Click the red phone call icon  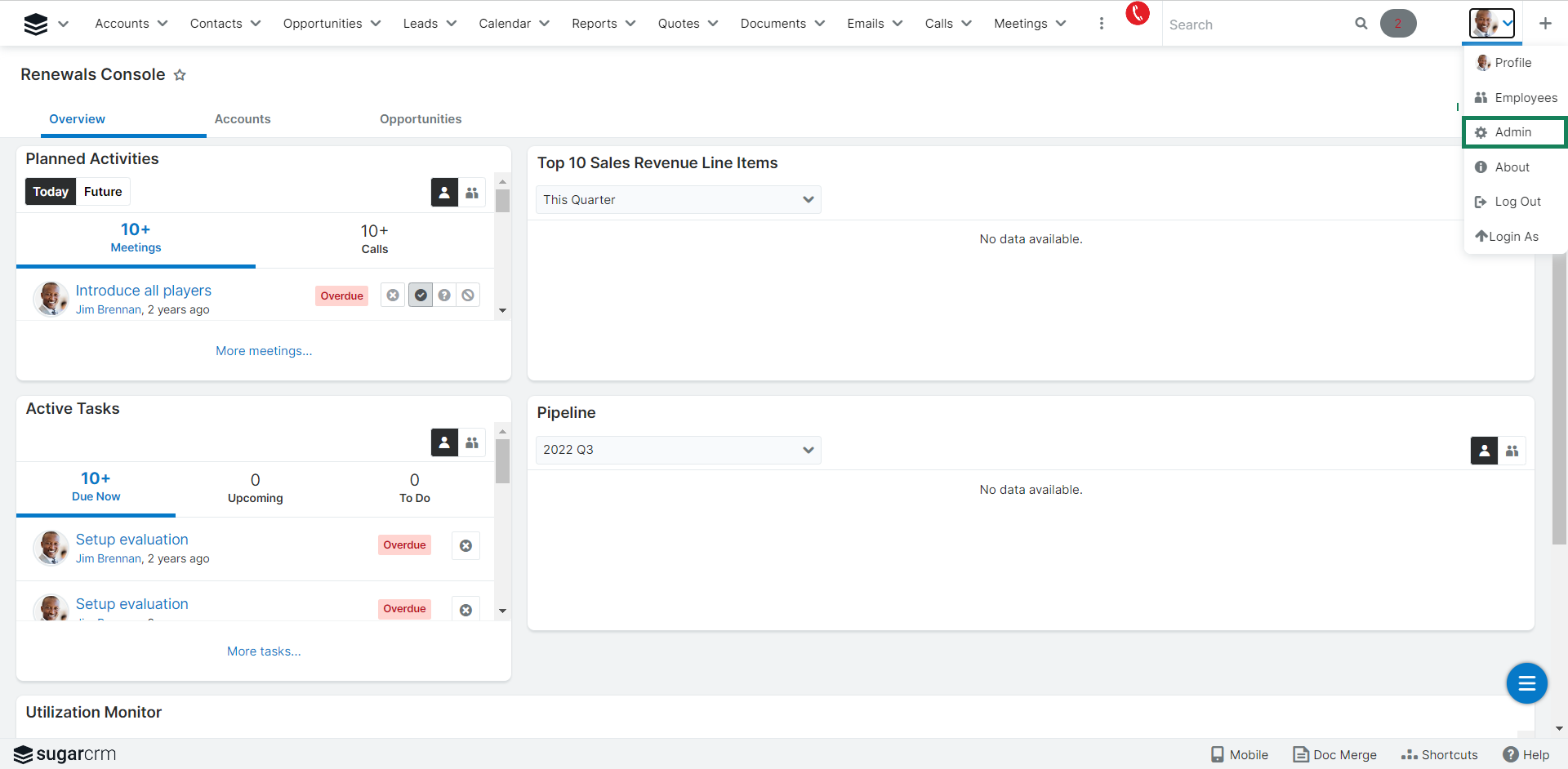(1137, 14)
